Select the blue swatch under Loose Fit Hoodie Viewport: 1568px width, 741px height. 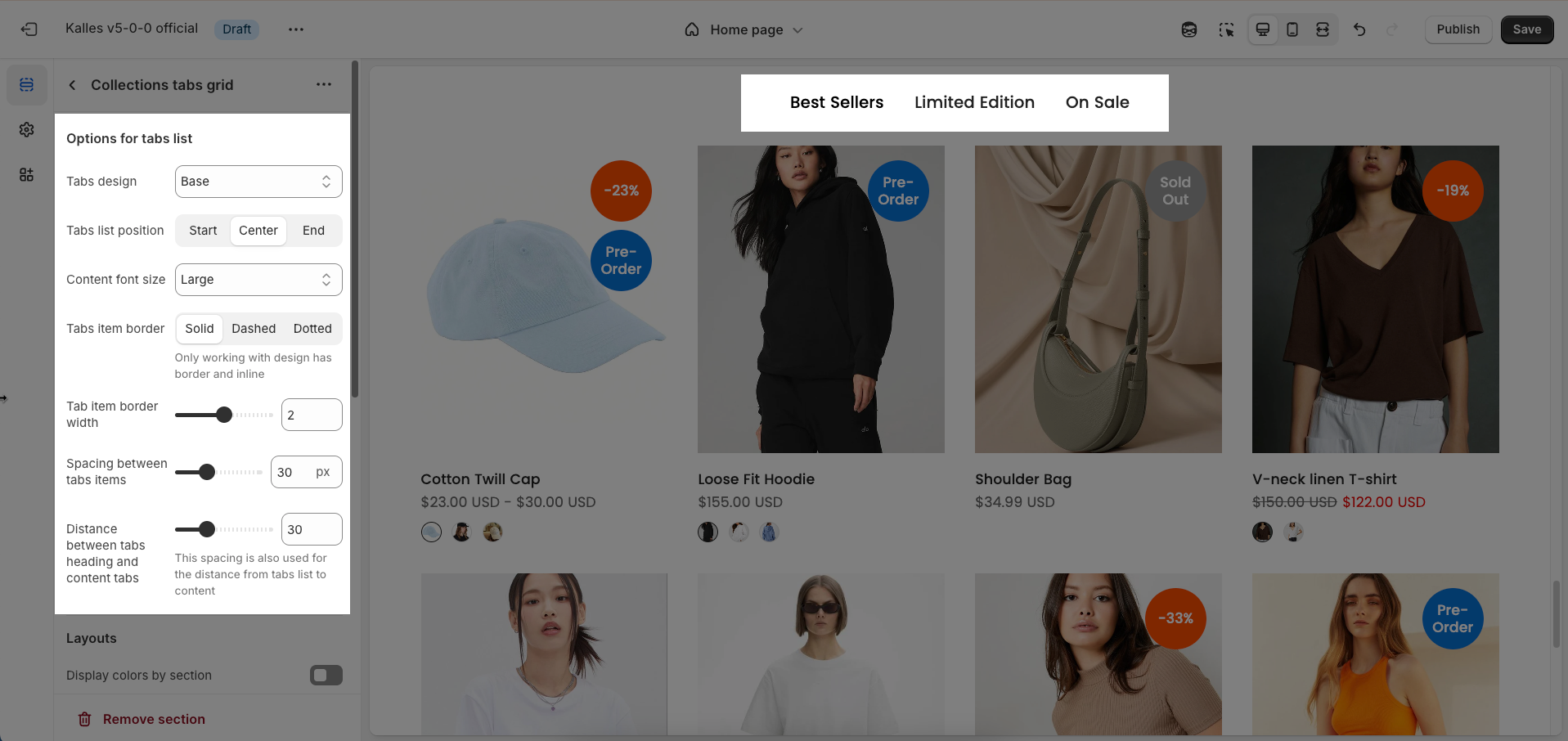point(770,532)
